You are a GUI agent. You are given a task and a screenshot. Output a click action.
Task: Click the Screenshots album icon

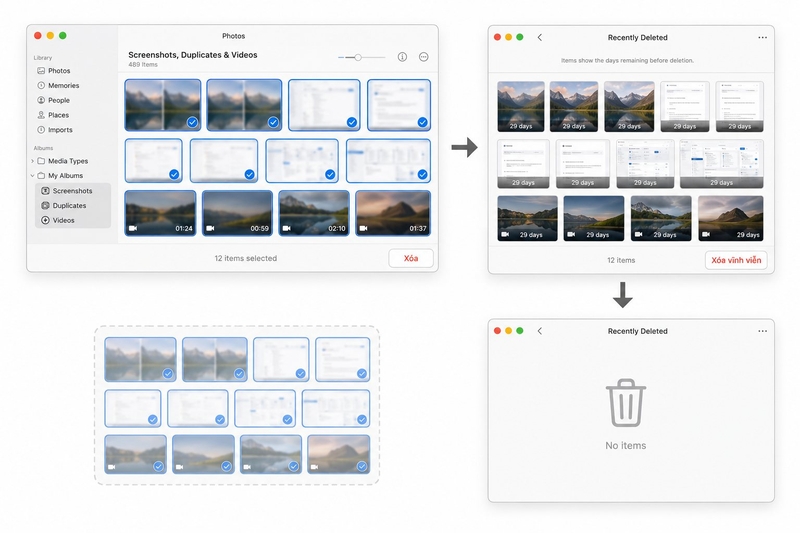click(x=45, y=191)
